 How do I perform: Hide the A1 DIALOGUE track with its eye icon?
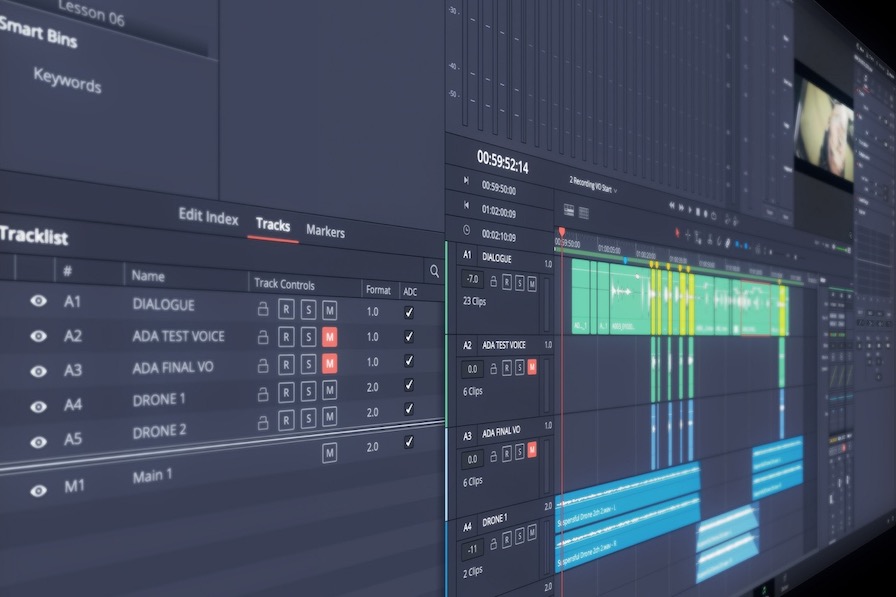coord(38,300)
